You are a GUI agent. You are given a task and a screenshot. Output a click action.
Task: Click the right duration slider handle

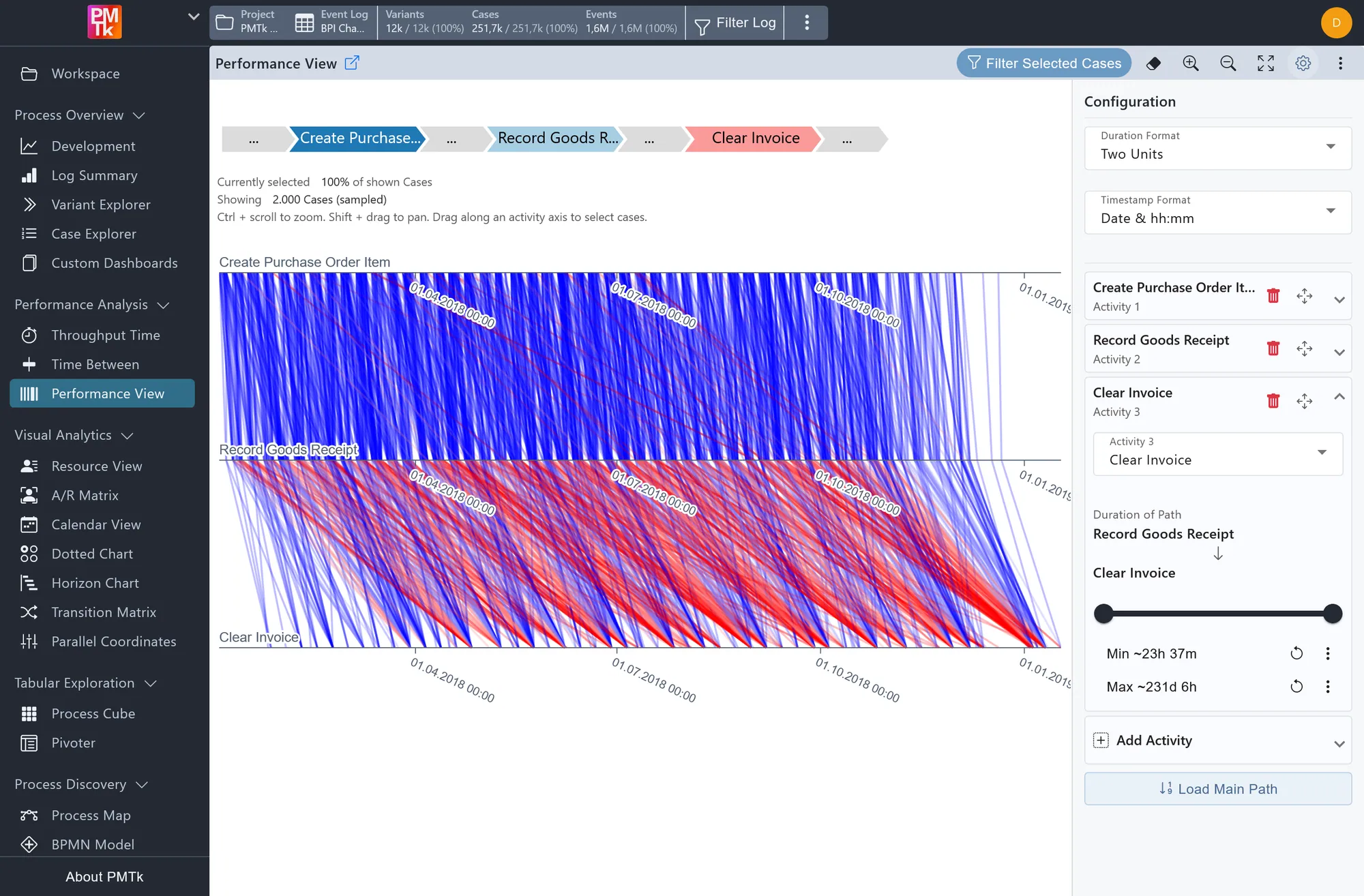coord(1333,614)
